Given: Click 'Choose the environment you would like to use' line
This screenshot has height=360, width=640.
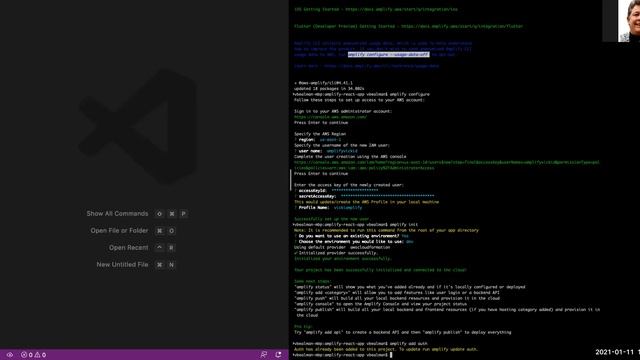Looking at the screenshot, I should pos(353,242).
